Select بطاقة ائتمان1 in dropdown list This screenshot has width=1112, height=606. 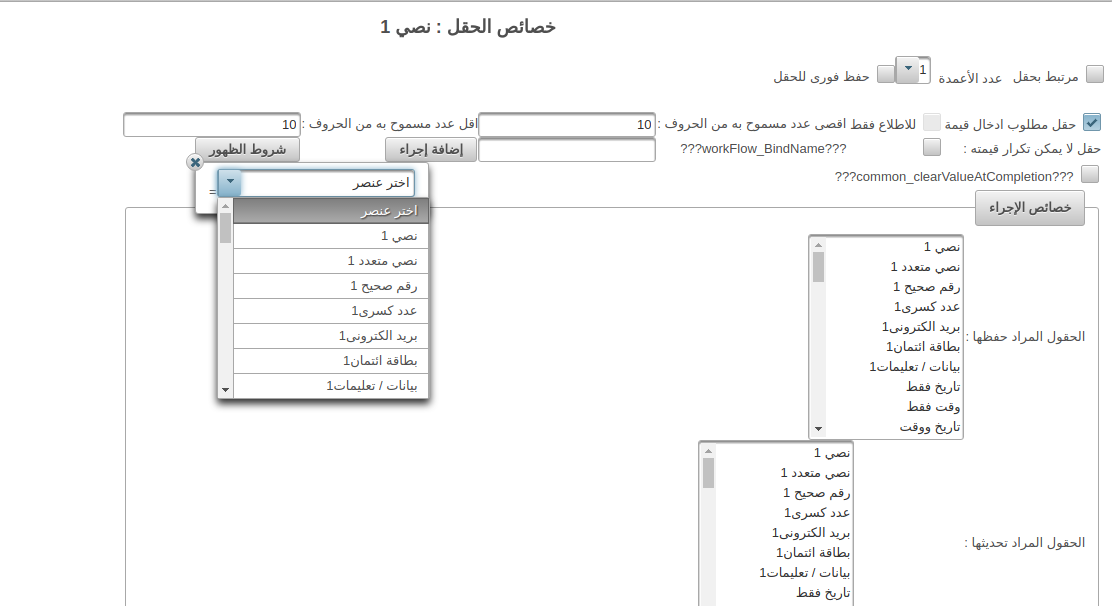pos(331,361)
